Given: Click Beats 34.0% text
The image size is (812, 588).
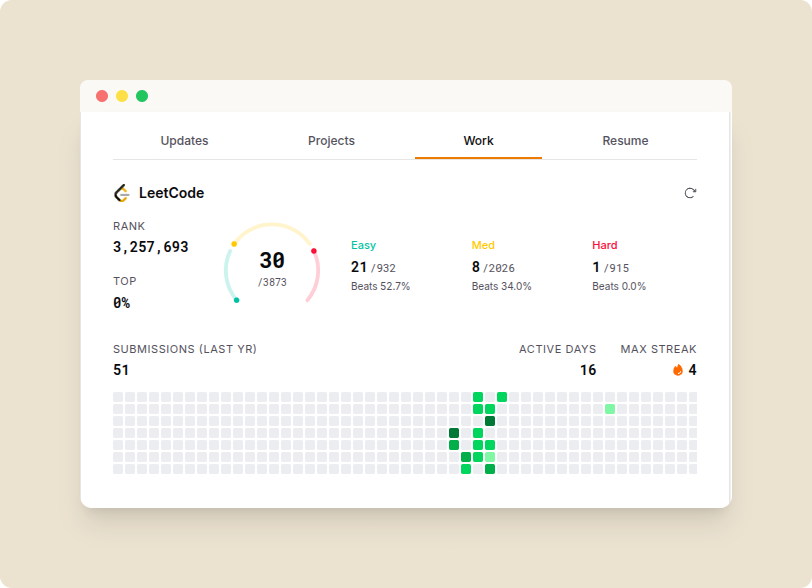Looking at the screenshot, I should pyautogui.click(x=501, y=286).
